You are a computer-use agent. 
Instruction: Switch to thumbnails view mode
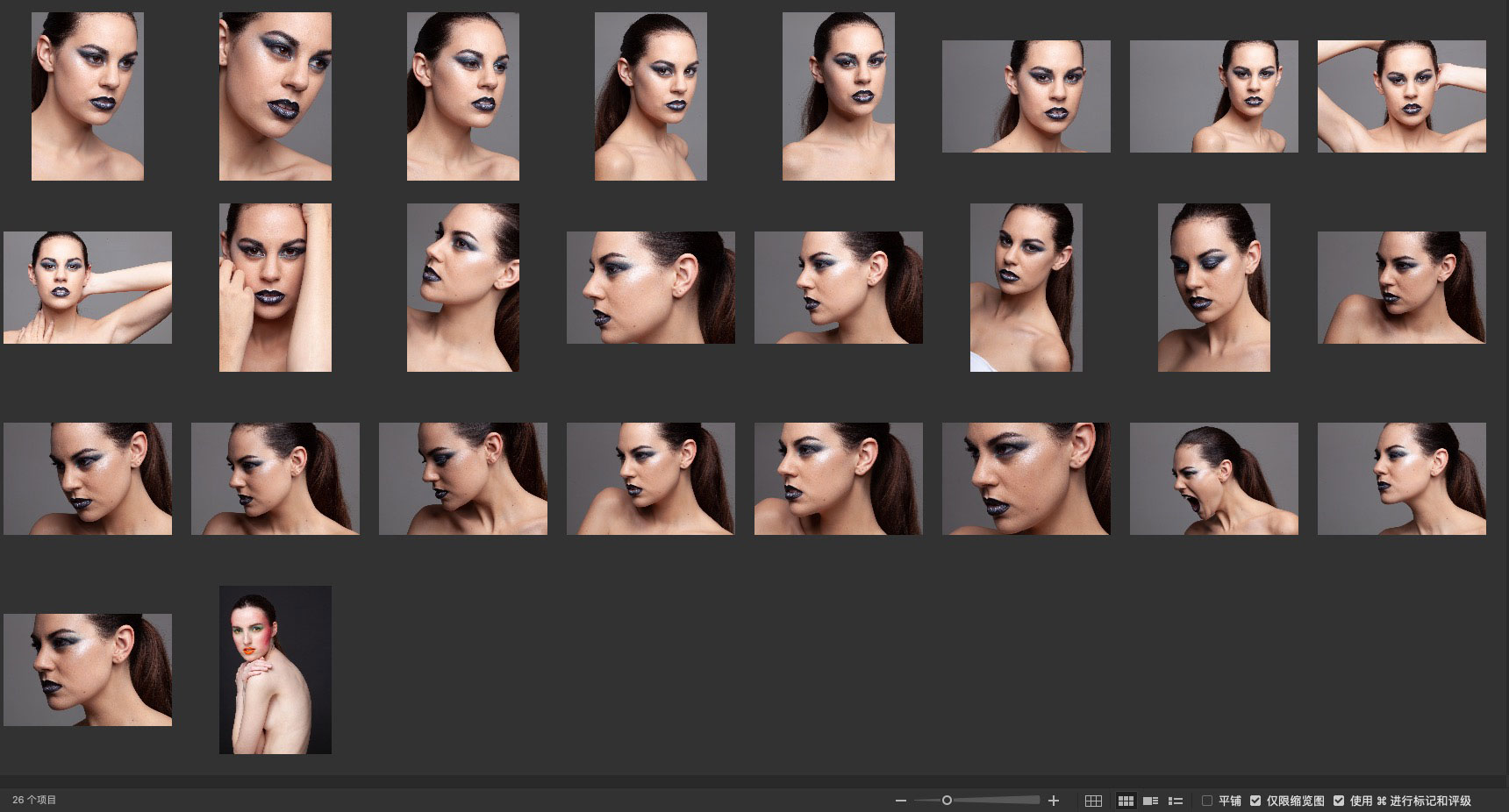tap(1126, 801)
